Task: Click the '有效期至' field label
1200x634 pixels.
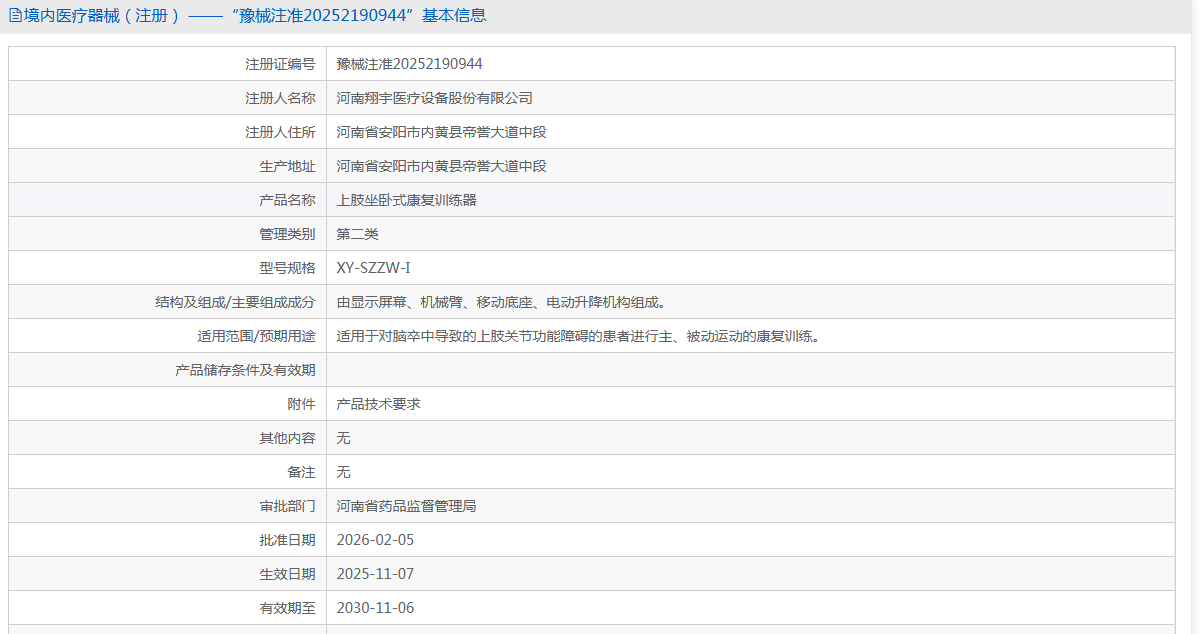Action: tap(288, 608)
